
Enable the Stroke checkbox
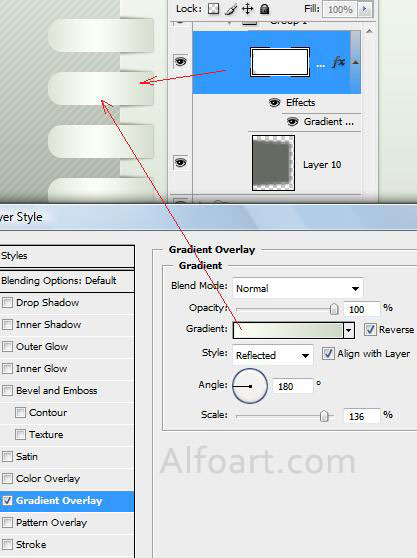coord(7,544)
